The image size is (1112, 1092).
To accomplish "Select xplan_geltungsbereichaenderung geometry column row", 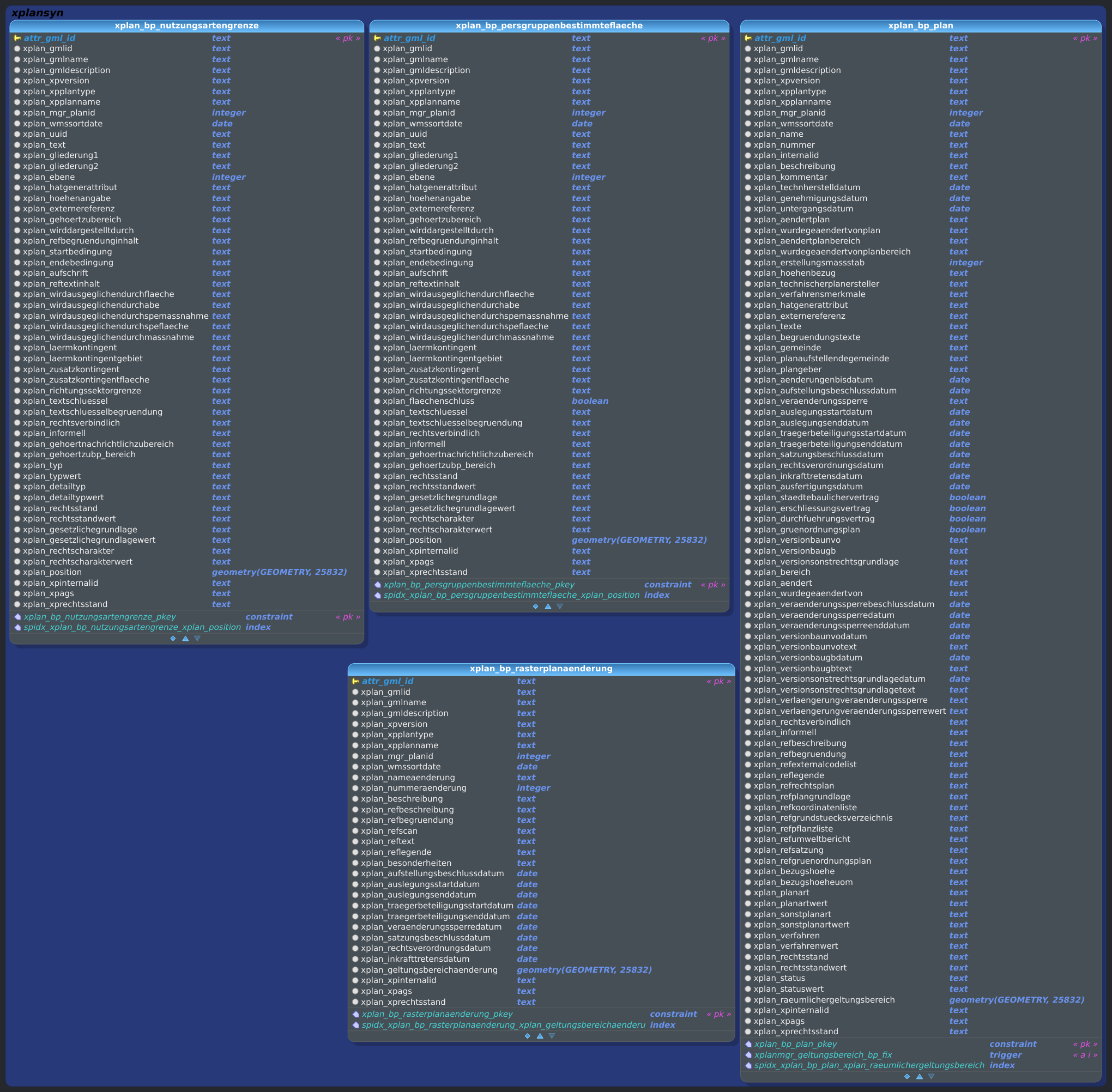I will 428,970.
